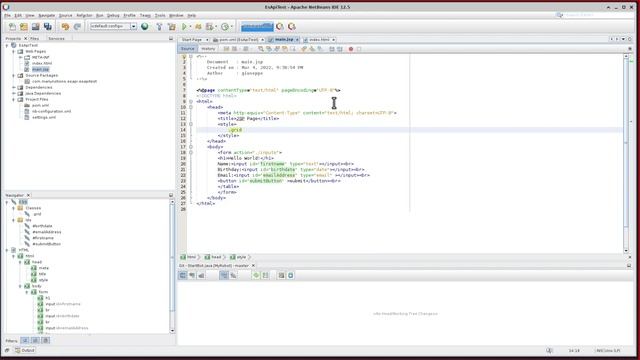
Task: Select main.jsp in Projects tree
Action: pos(40,69)
